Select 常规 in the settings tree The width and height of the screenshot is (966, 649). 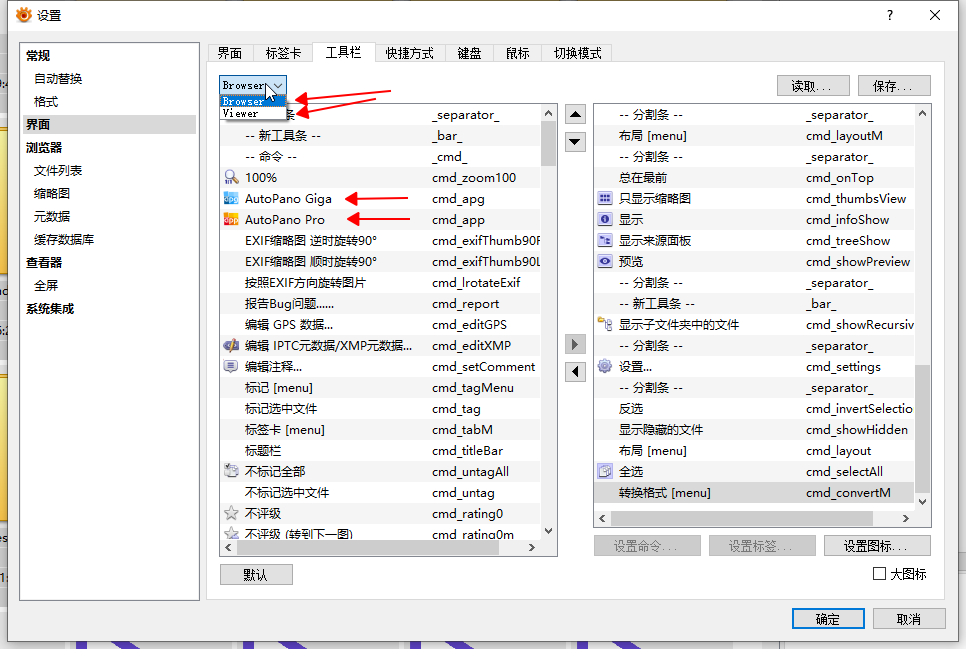[38, 55]
